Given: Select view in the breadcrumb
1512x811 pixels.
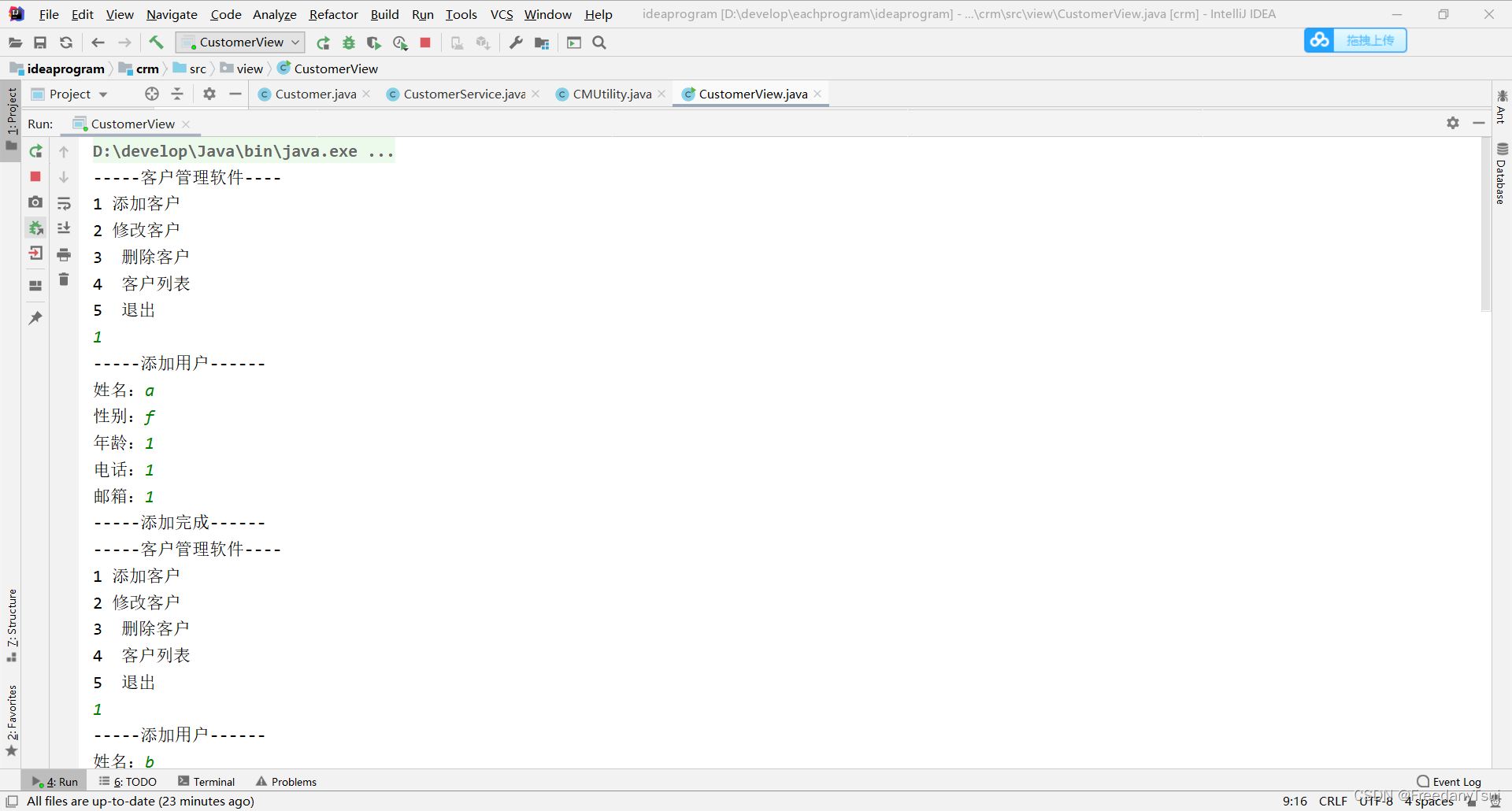Looking at the screenshot, I should pos(242,69).
